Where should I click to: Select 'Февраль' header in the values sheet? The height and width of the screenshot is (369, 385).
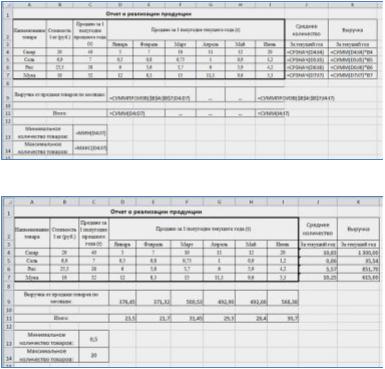[153, 244]
